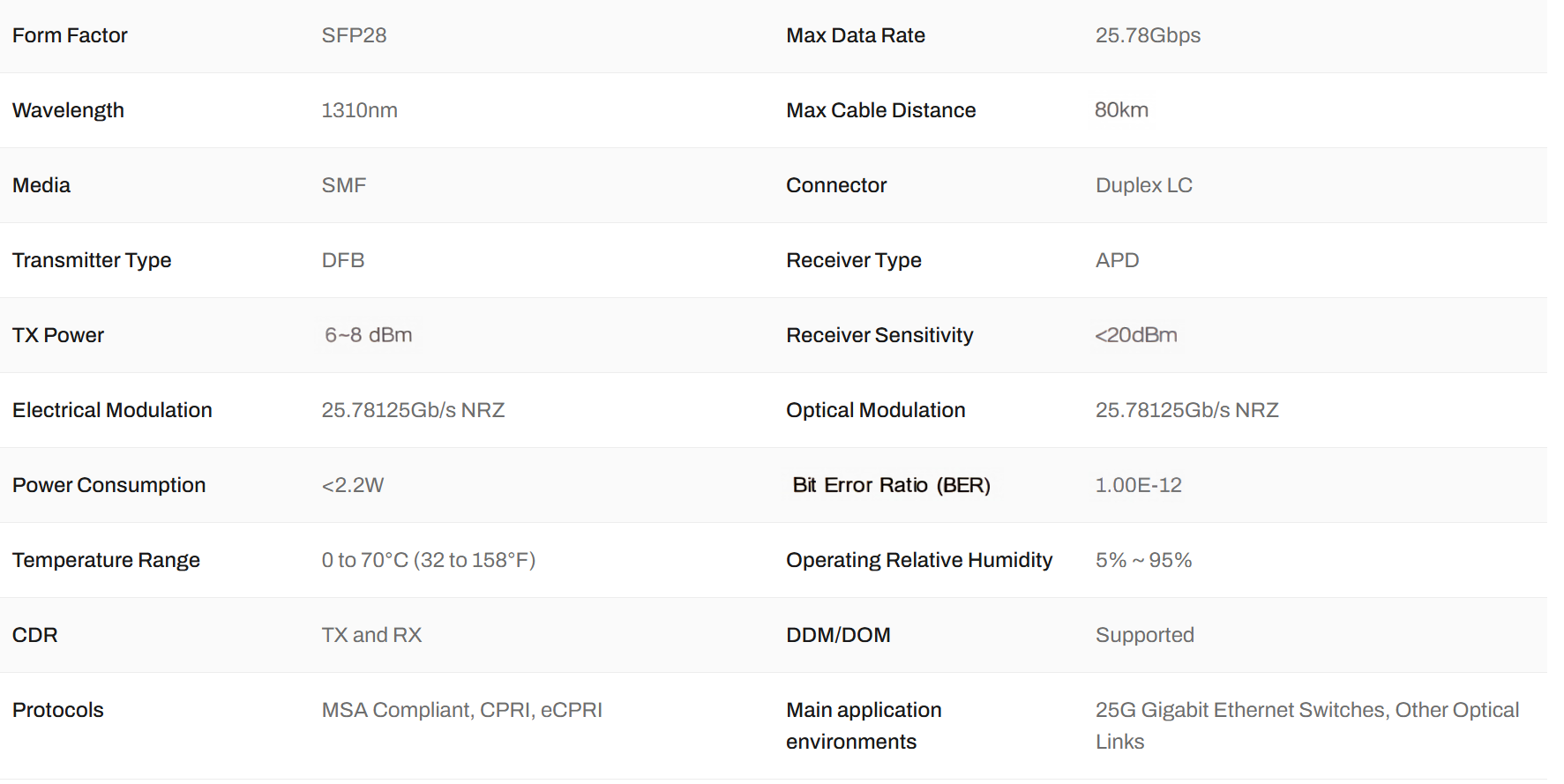Click the Max Data Rate label

click(x=856, y=35)
